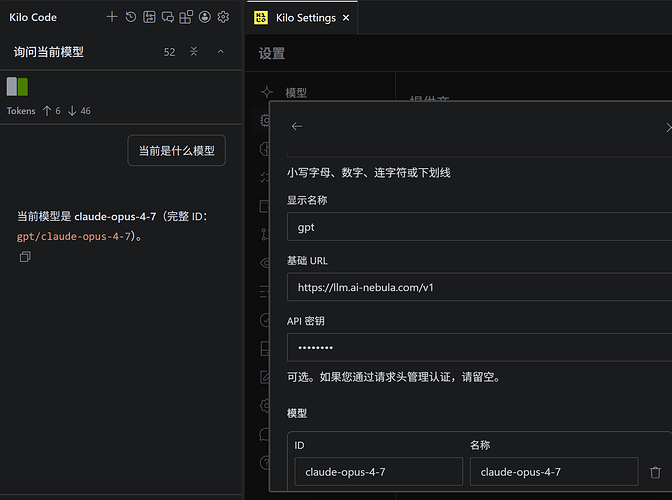Select the 模型 section in settings sidebar
This screenshot has height=500, width=672.
pos(296,93)
